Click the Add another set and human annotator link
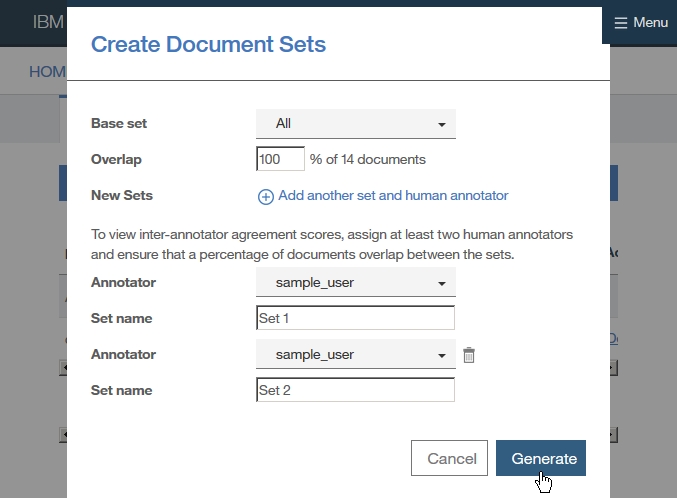Viewport: 677px width, 498px height. (393, 196)
